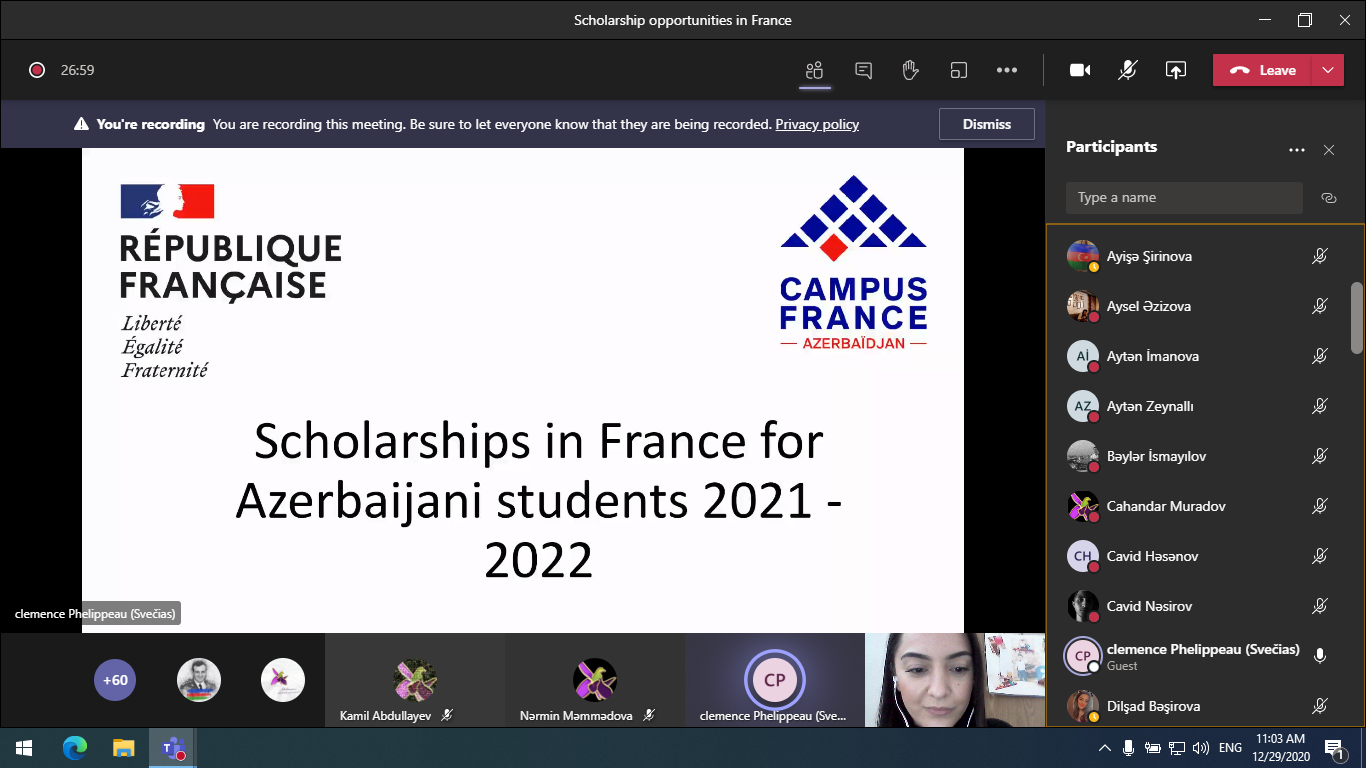This screenshot has height=768, width=1366.
Task: Select Kamil Abdullayev video tile
Action: coord(415,680)
